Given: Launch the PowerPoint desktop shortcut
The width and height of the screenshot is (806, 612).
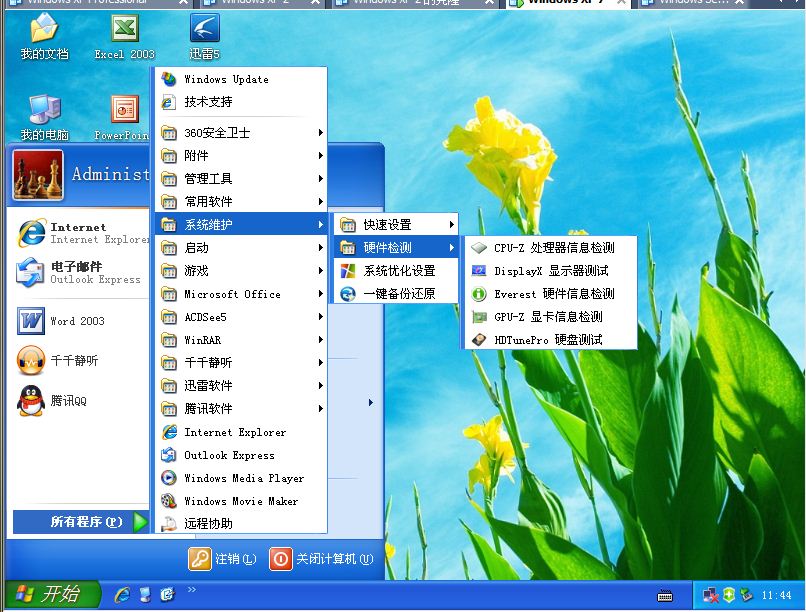Looking at the screenshot, I should click(x=122, y=118).
